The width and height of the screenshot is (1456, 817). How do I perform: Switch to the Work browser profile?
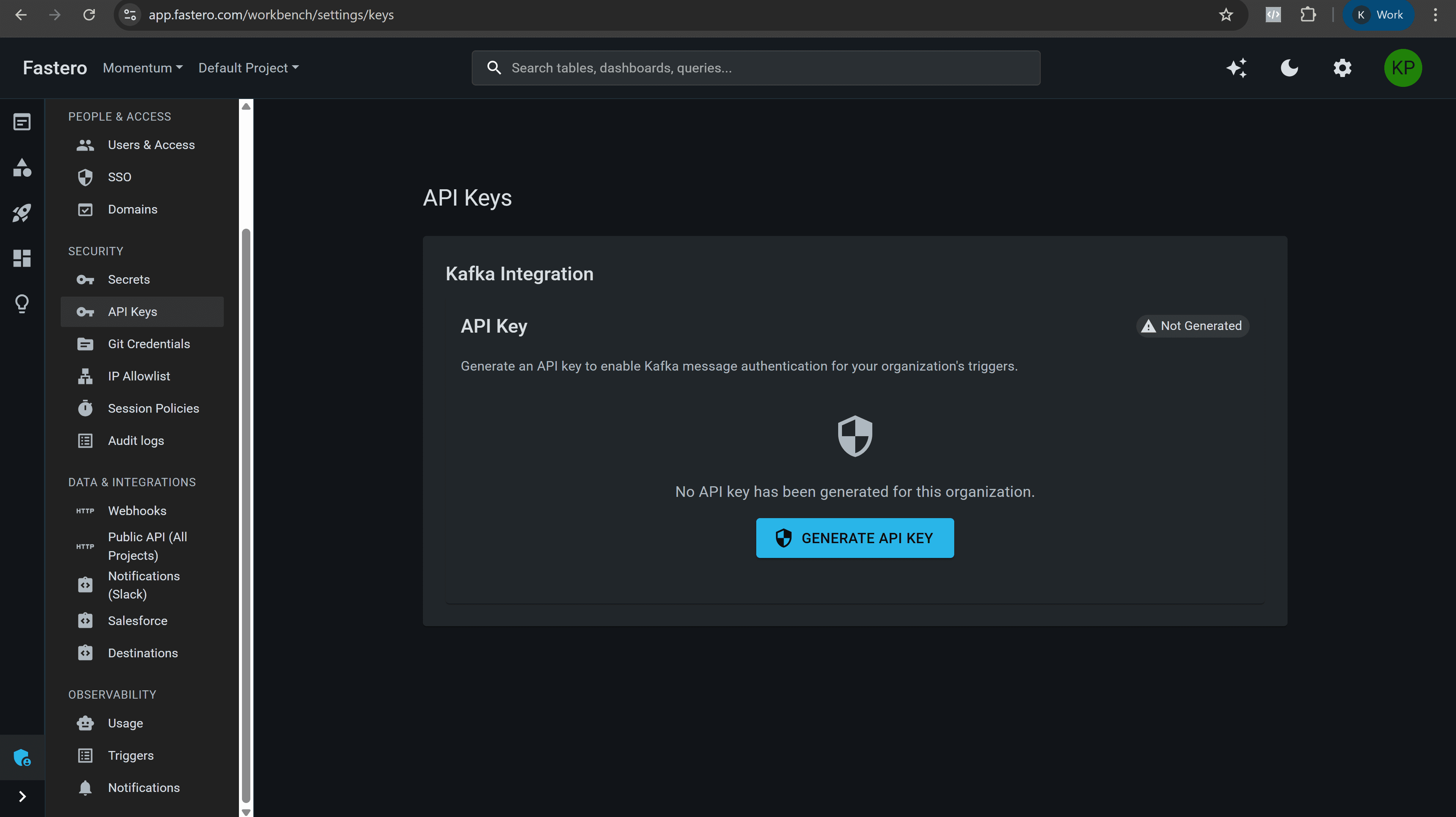click(x=1378, y=15)
